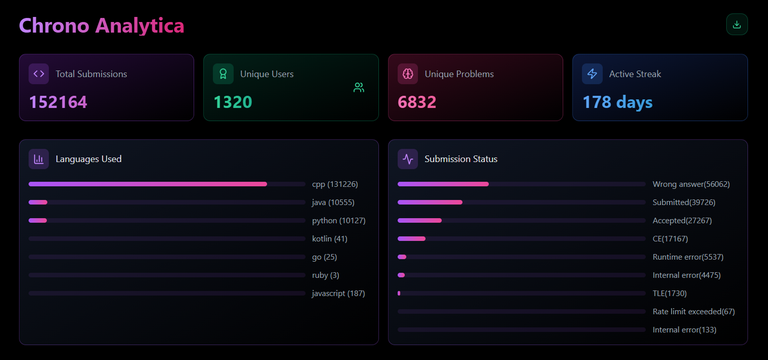
Task: Click the Internal error(133) status bar
Action: 522,330
